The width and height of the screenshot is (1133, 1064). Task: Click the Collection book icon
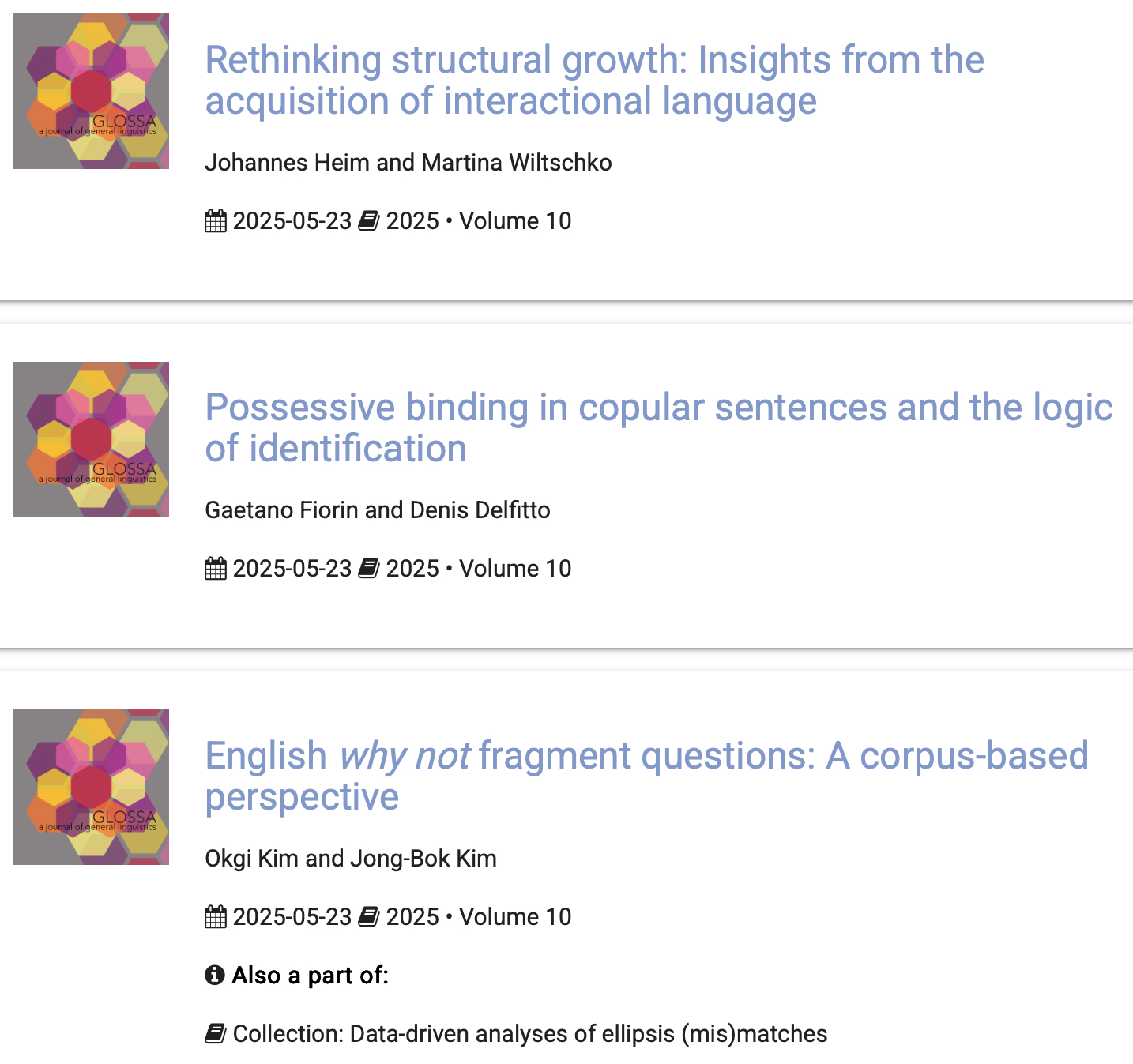pyautogui.click(x=215, y=1033)
